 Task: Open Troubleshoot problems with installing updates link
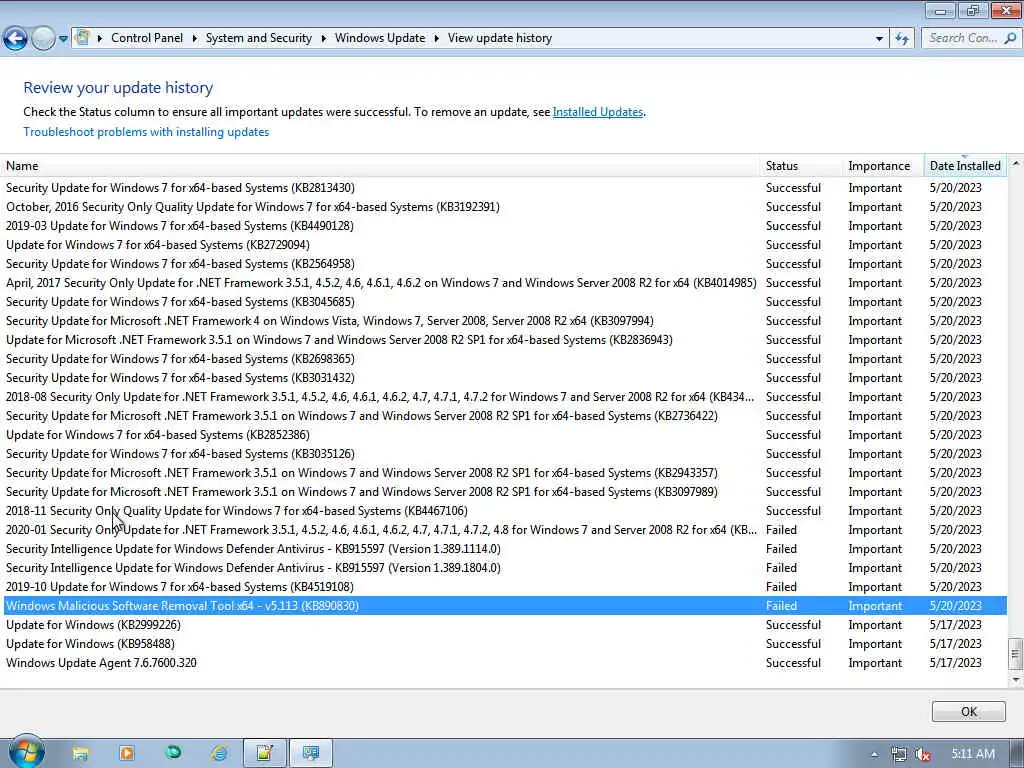click(x=146, y=132)
